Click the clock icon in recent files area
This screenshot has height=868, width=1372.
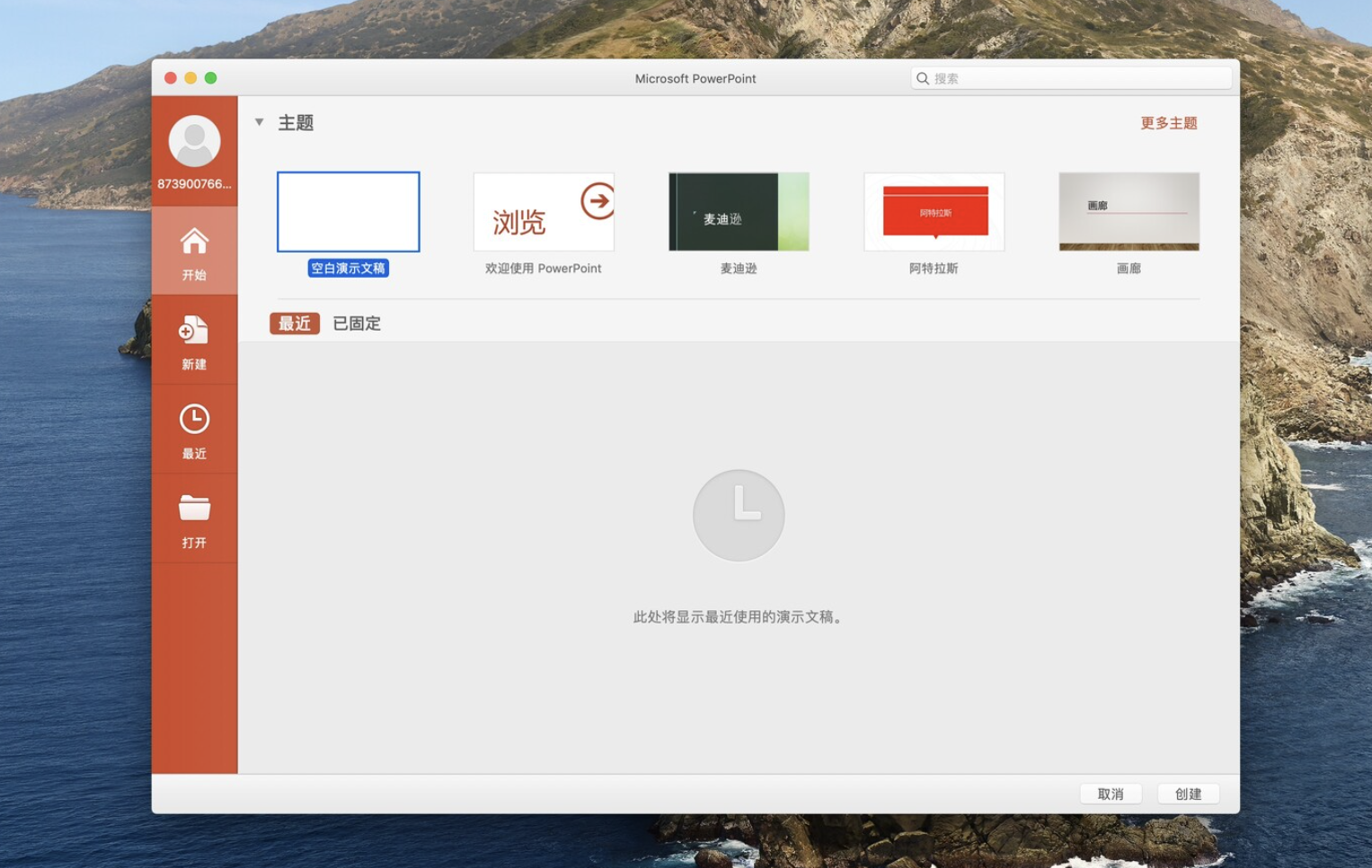pos(738,515)
